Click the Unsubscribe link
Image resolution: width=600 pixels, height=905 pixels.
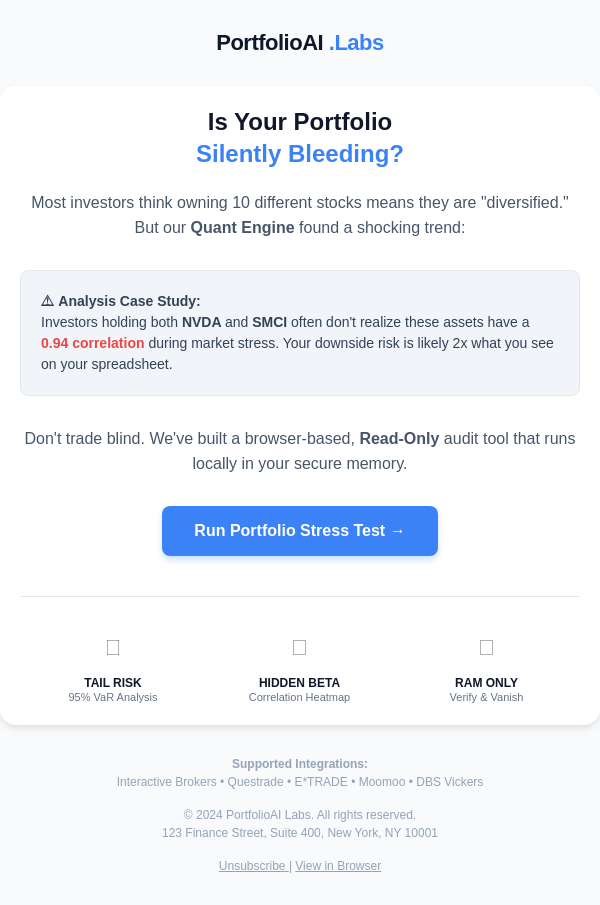tap(253, 866)
